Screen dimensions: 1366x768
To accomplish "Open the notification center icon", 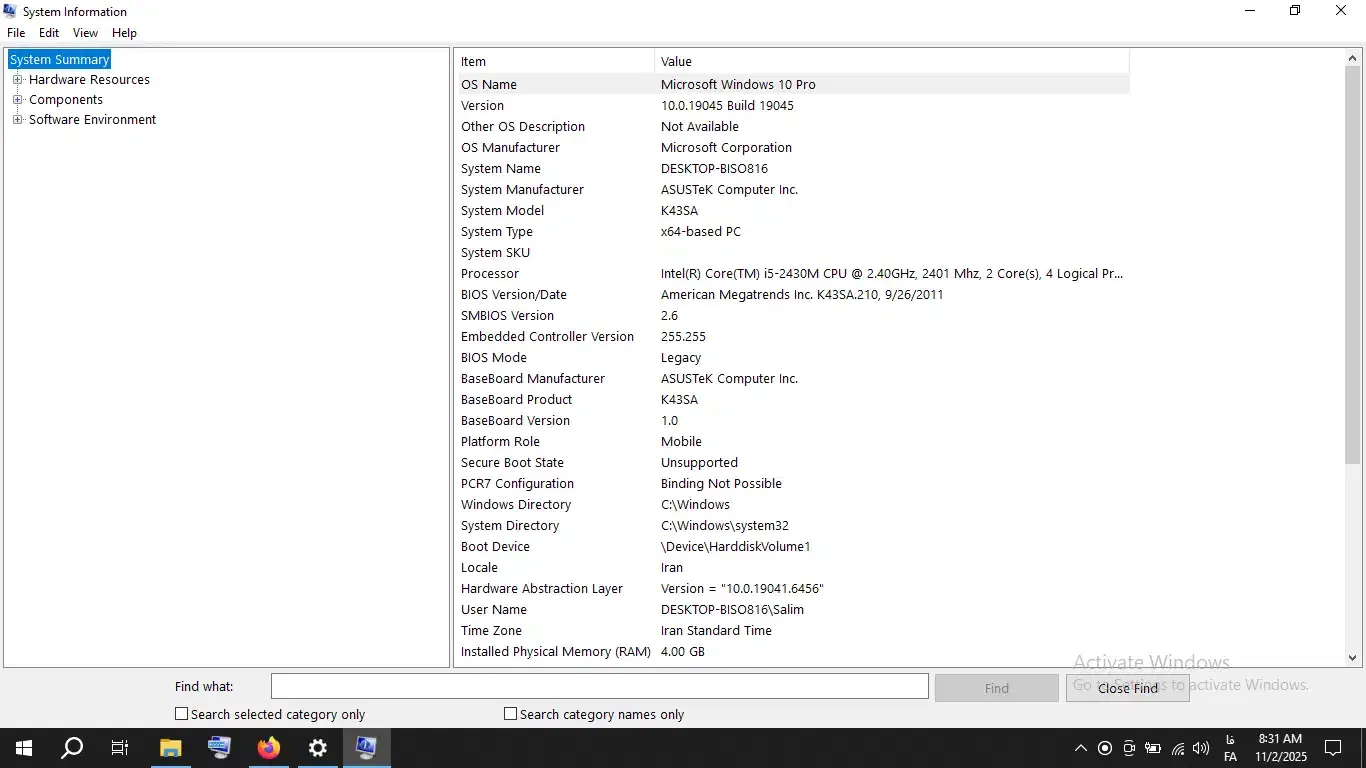I will [x=1332, y=747].
